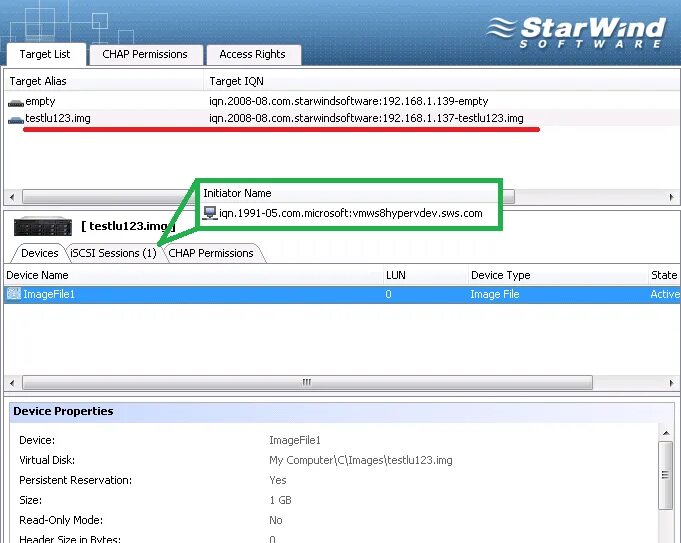
Task: Click the Size value 1 GB
Action: (x=281, y=500)
